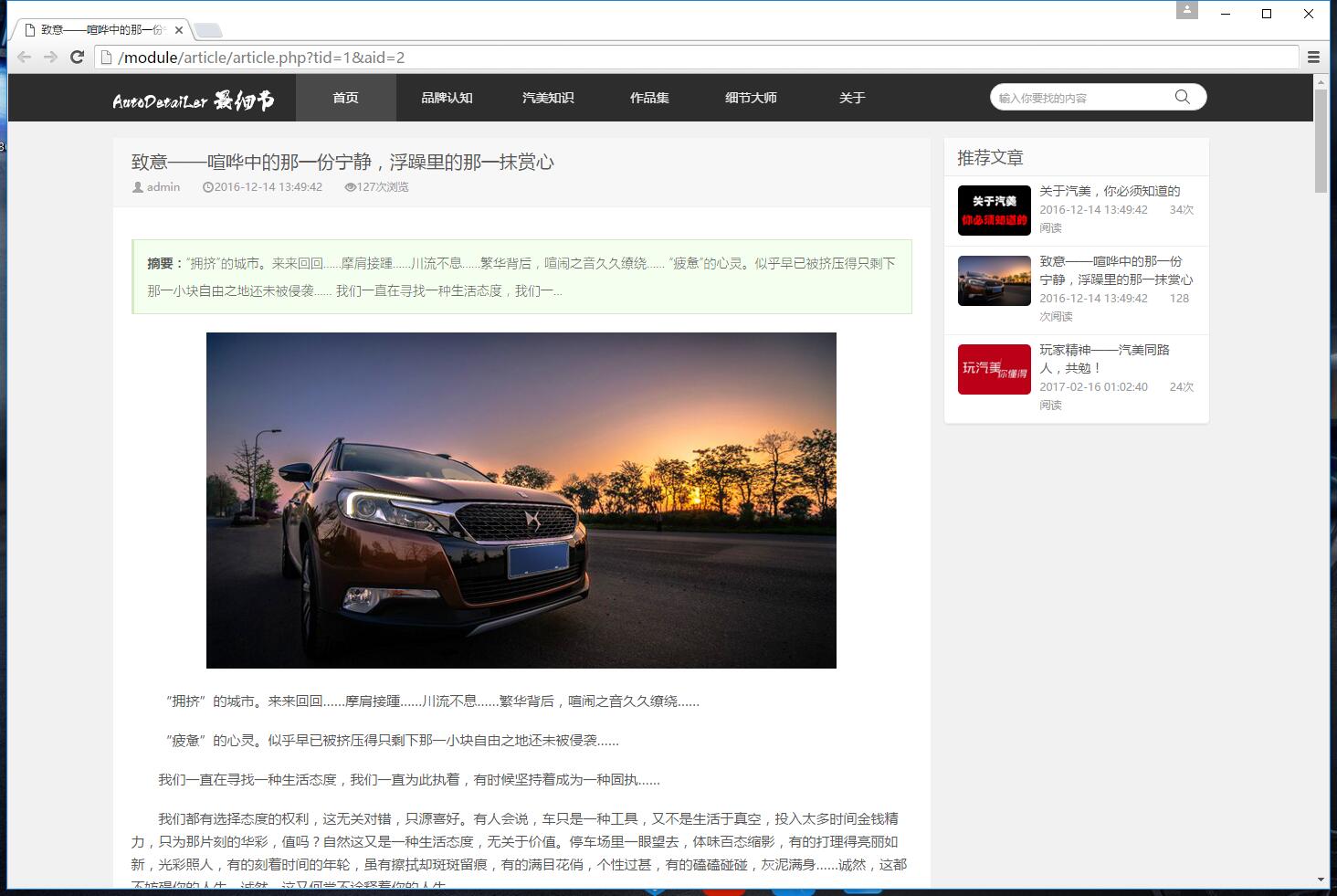Click the scrollbar down arrow
Viewport: 1337px width, 896px height.
(x=1321, y=880)
